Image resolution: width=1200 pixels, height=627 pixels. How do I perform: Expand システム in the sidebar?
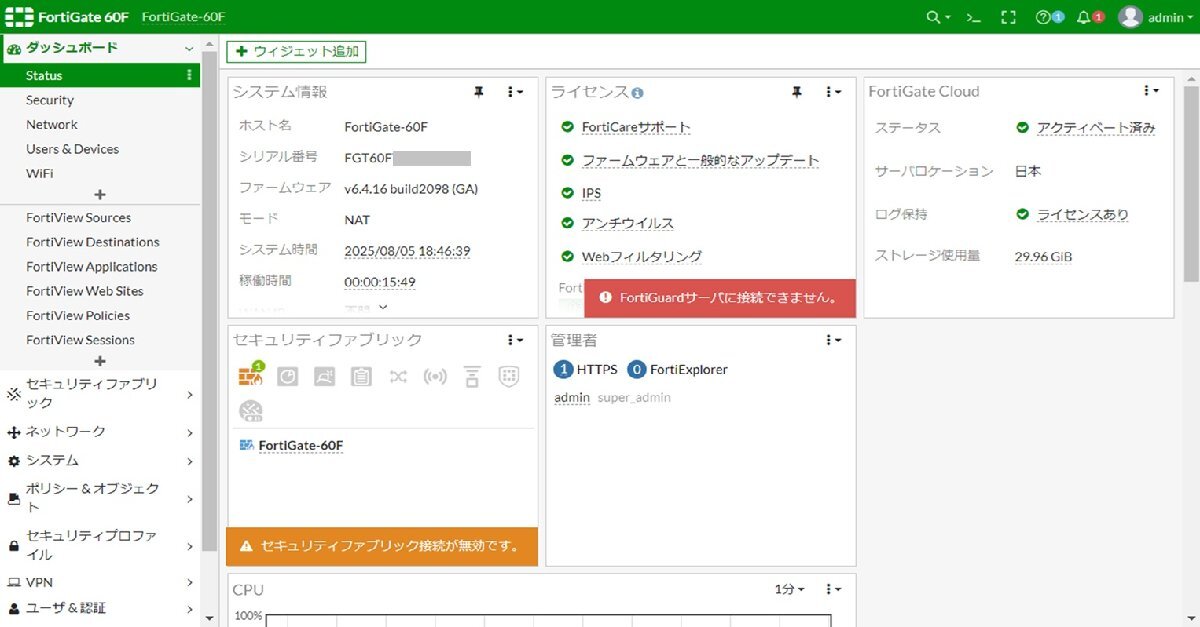(x=100, y=461)
